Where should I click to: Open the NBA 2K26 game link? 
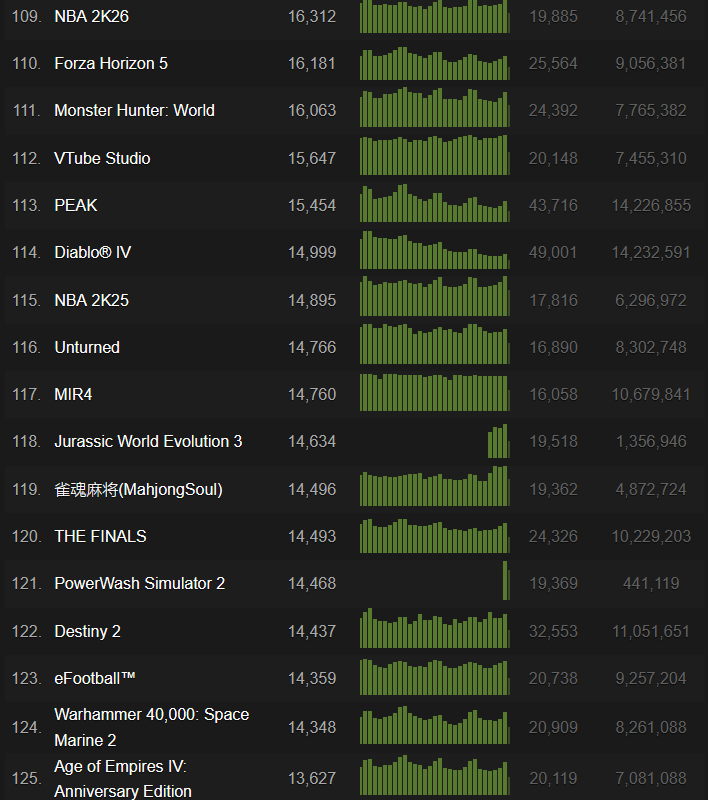coord(91,16)
